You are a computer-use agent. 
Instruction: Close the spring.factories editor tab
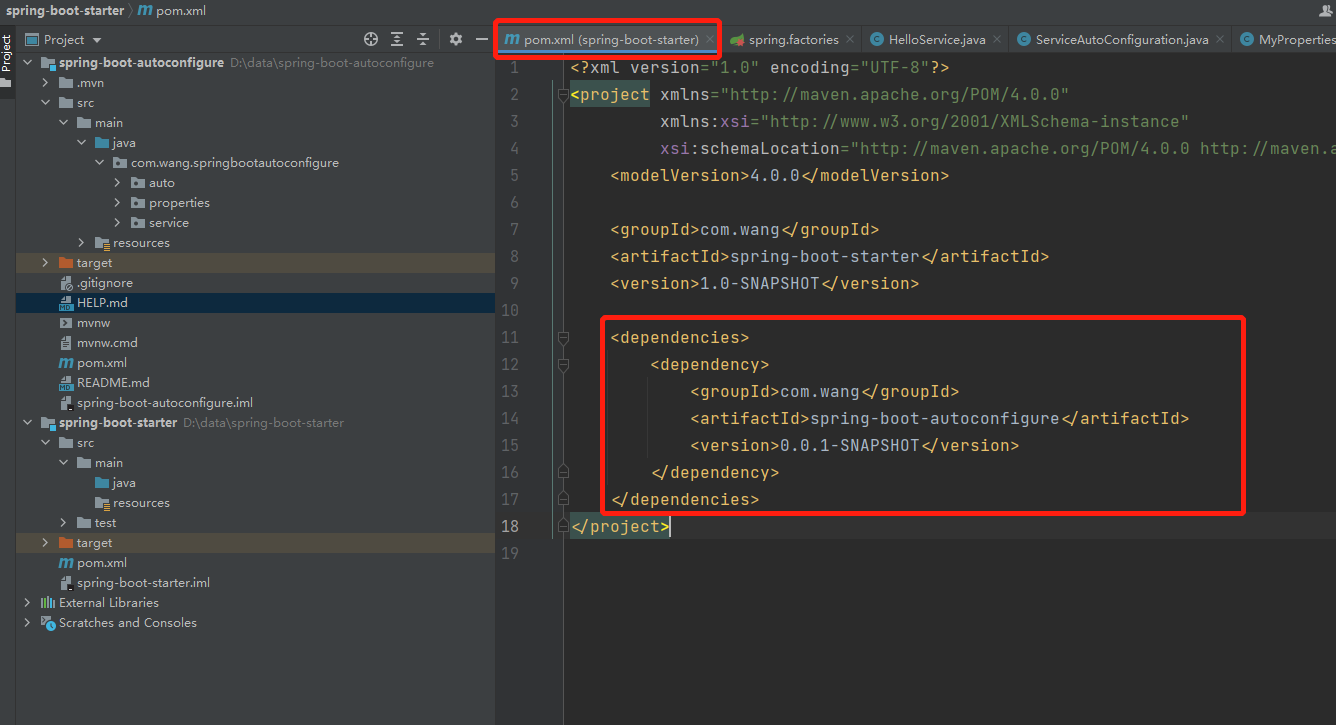coord(850,40)
